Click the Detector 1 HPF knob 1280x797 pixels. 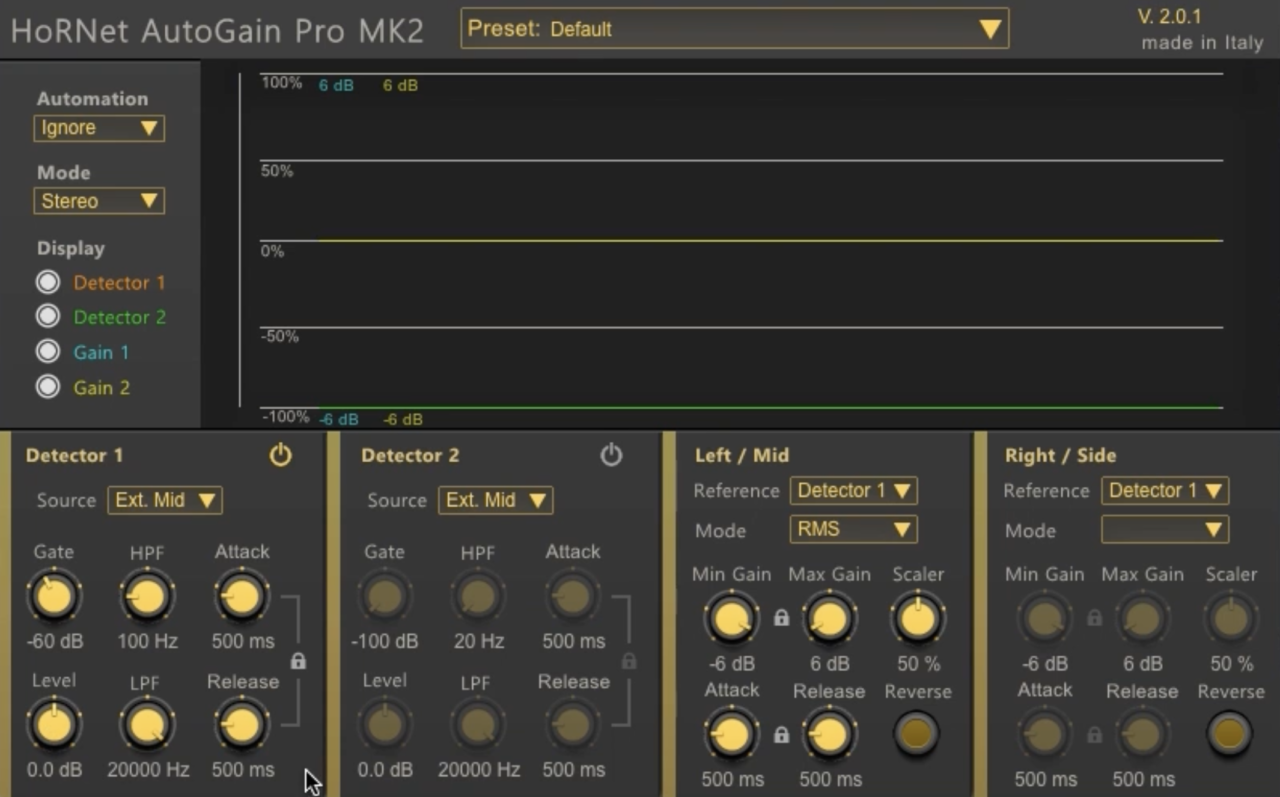point(147,597)
